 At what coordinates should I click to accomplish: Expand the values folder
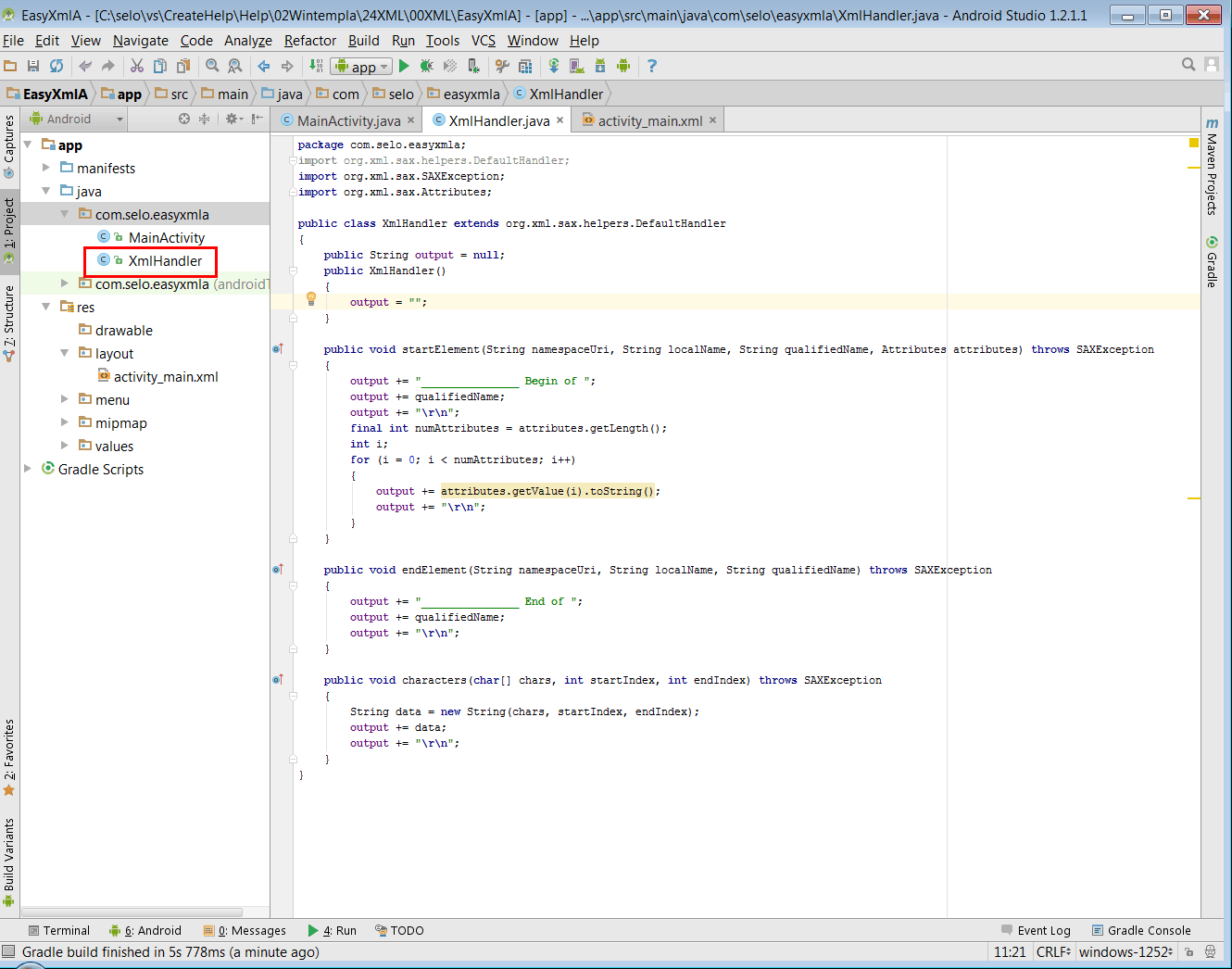coord(65,446)
